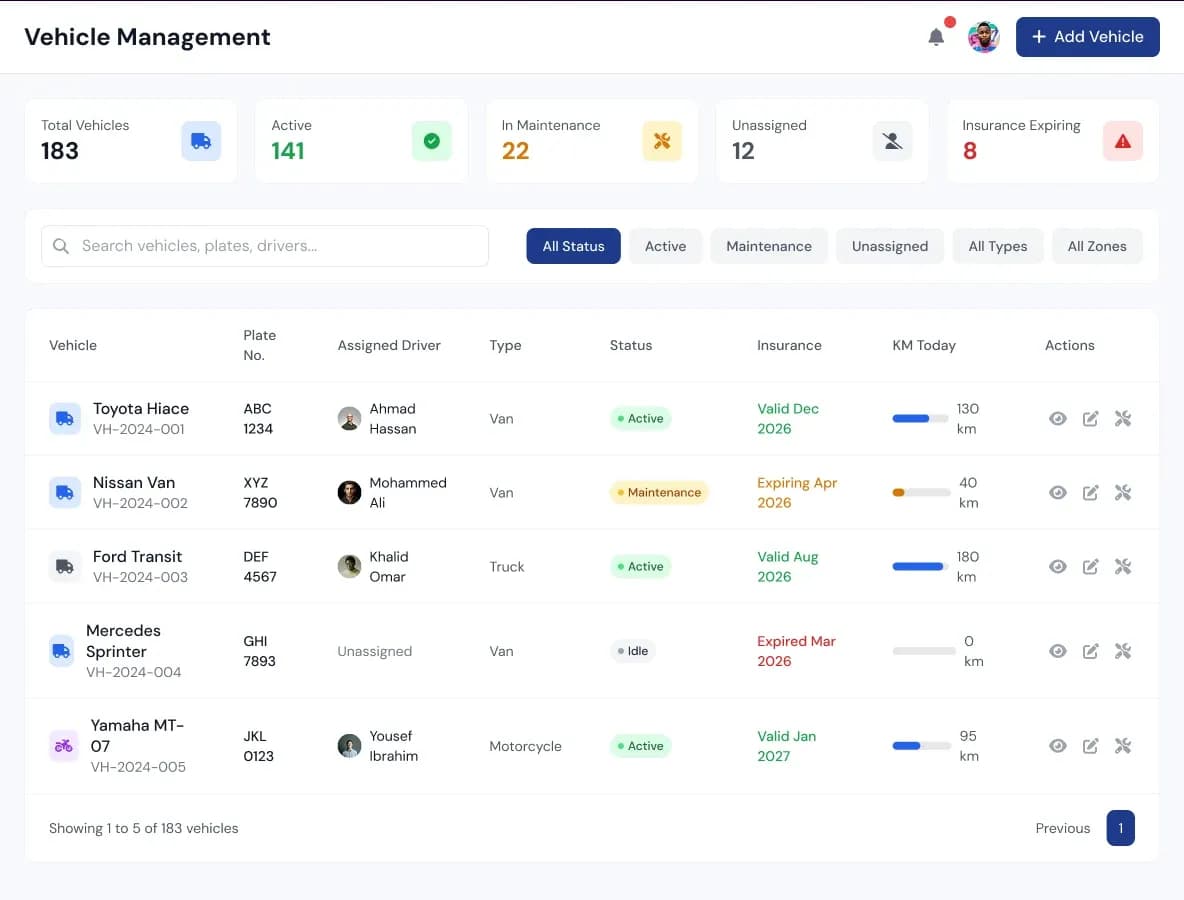The width and height of the screenshot is (1184, 900).
Task: Click the Yamaha motorcycle icon
Action: 63,746
